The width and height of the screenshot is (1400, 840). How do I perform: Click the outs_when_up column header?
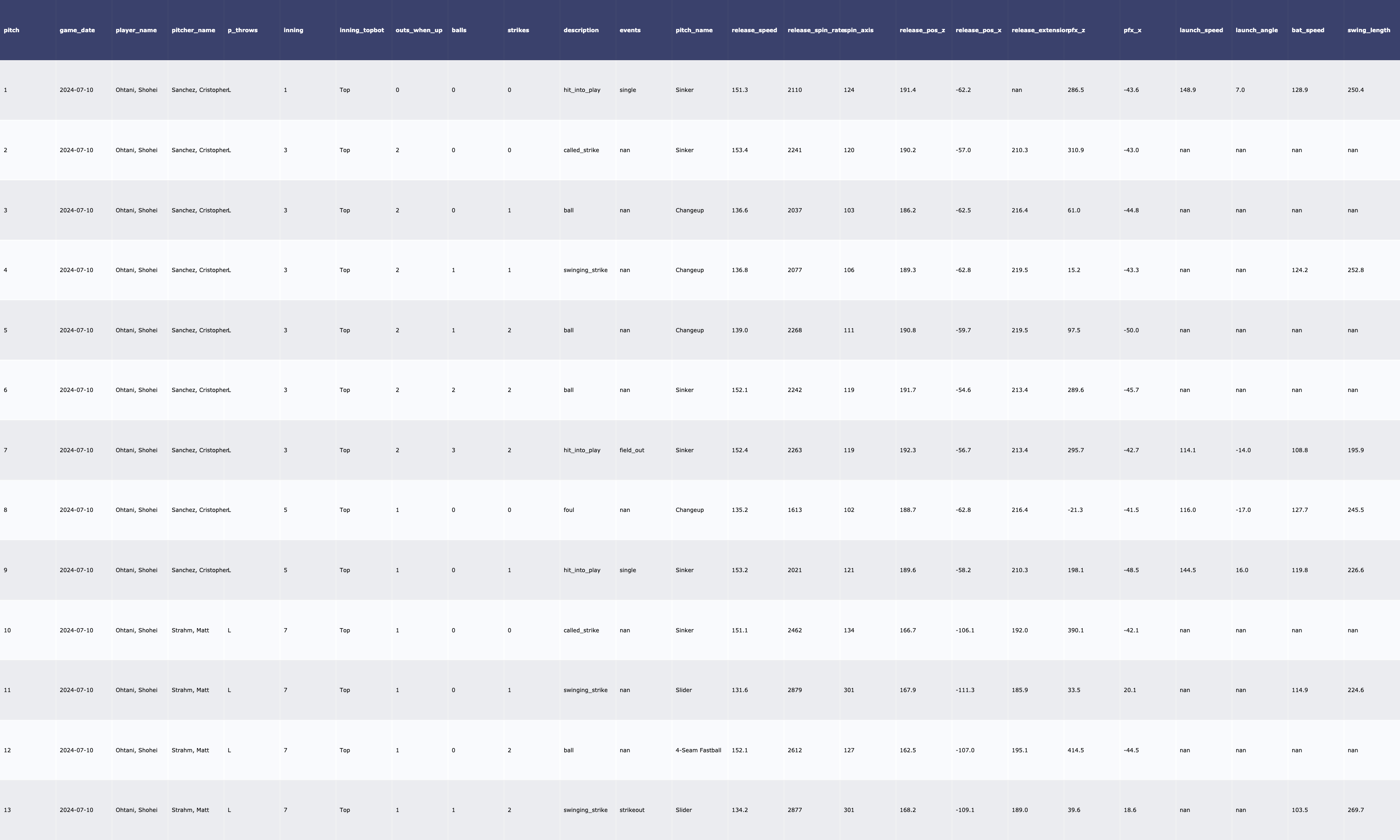[419, 30]
